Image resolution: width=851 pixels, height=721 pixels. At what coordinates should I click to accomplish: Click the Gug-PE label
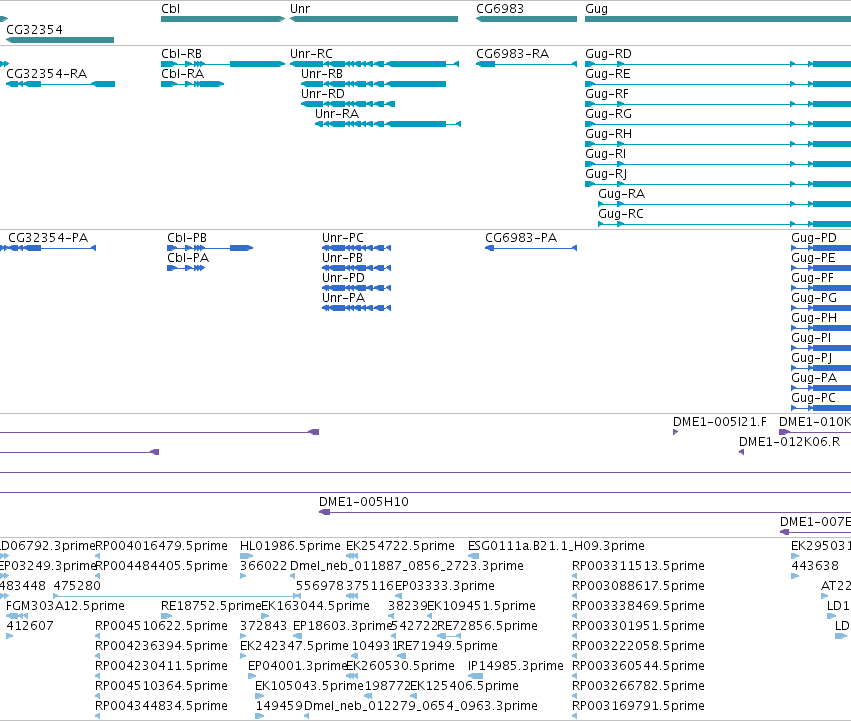[813, 258]
